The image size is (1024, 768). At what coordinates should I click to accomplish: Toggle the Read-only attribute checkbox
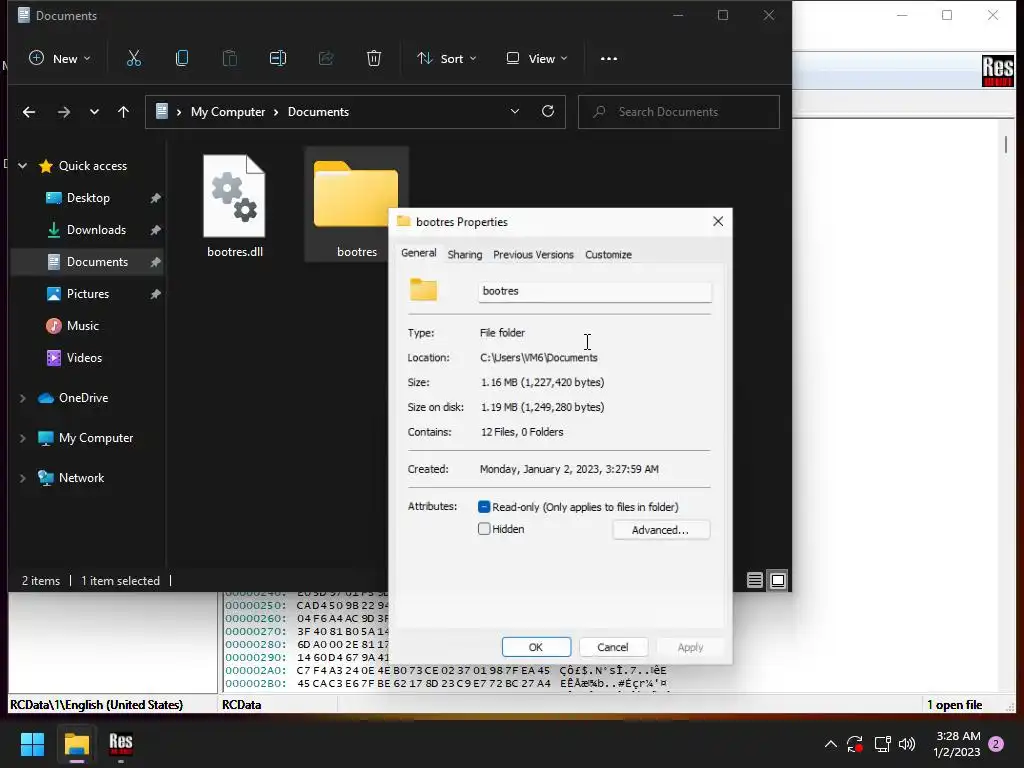tap(484, 507)
